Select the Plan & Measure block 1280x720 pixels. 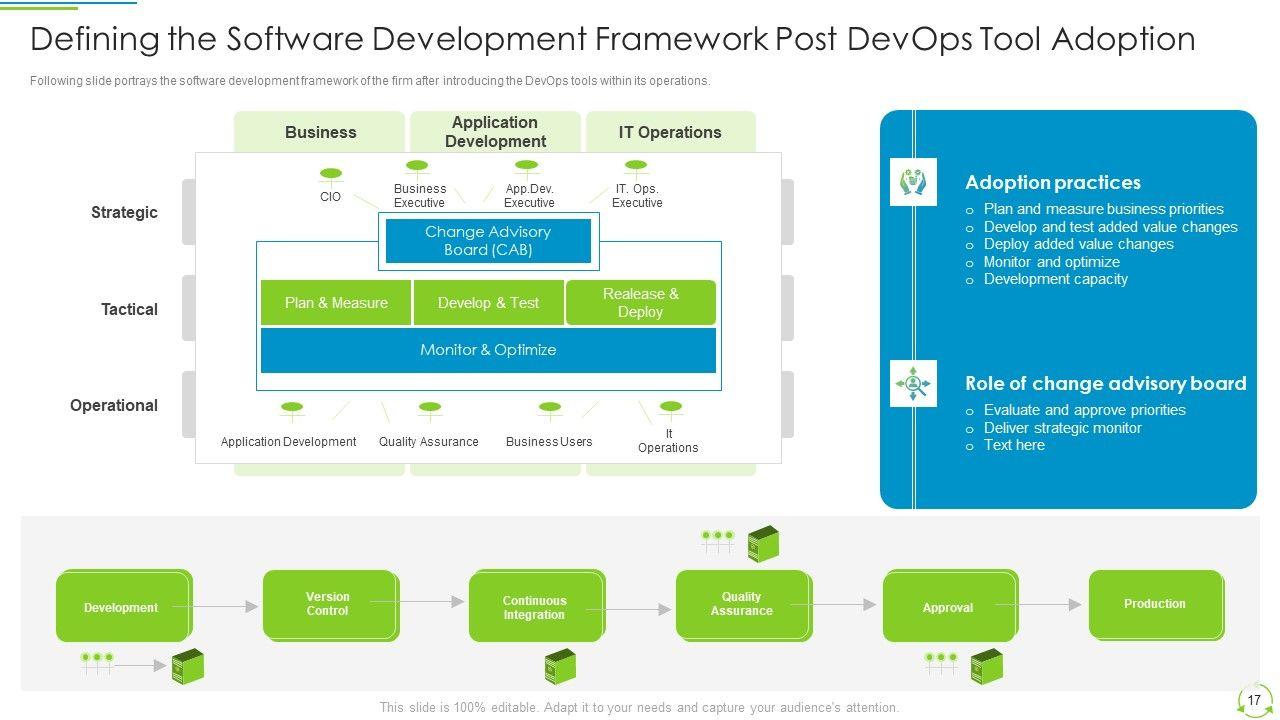click(x=336, y=303)
